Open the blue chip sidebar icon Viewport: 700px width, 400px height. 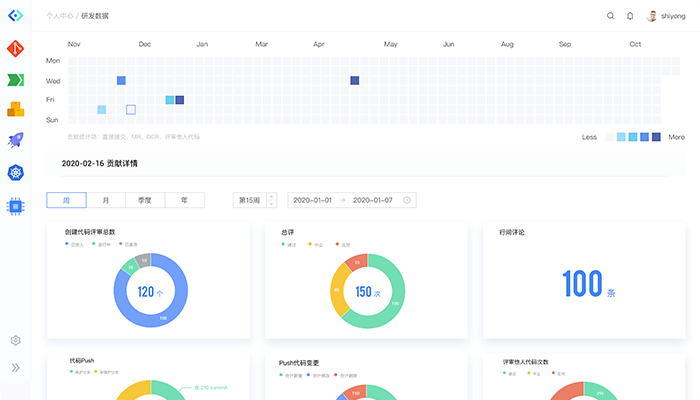tap(16, 205)
